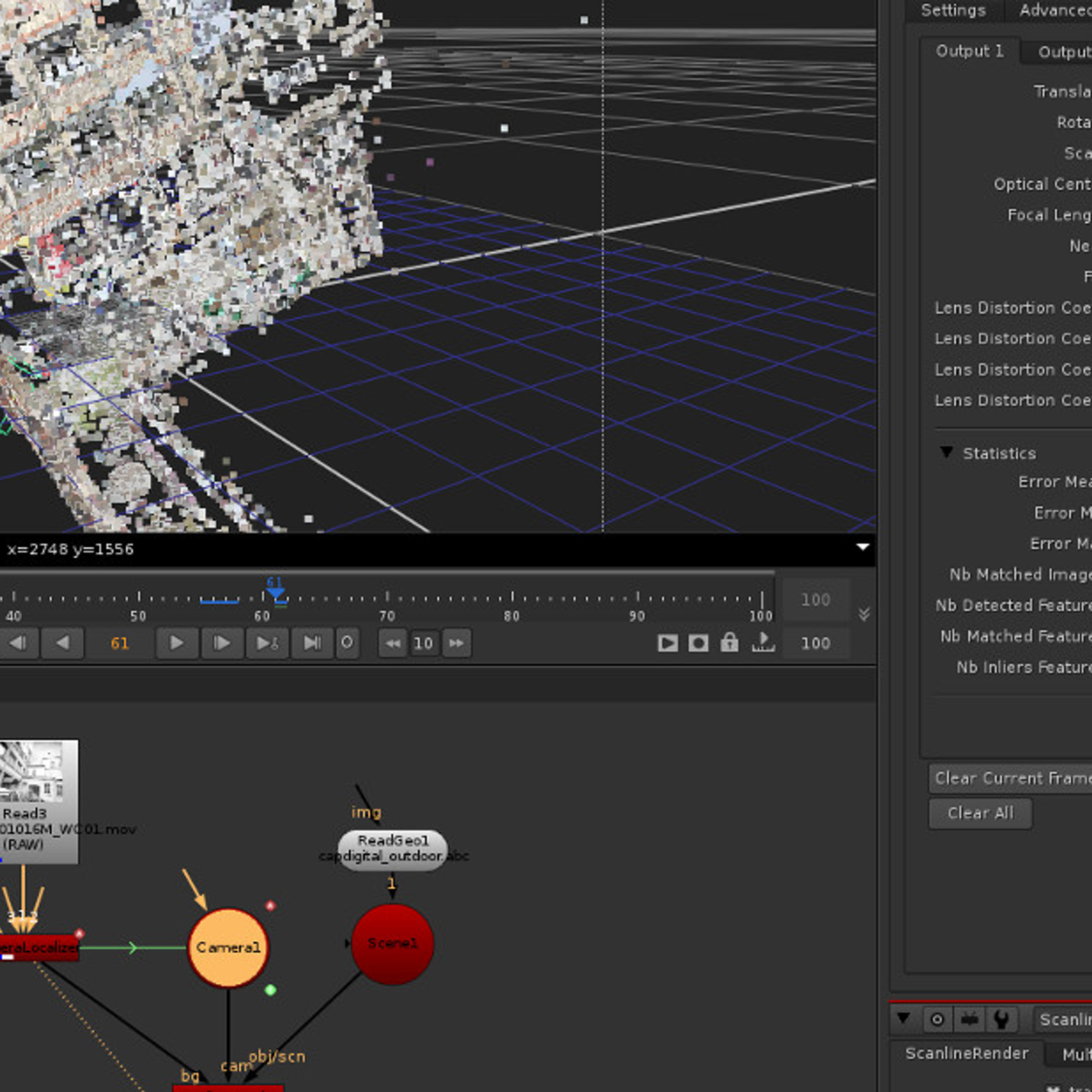Jump to the next keyframe
This screenshot has height=1092, width=1092.
(267, 643)
